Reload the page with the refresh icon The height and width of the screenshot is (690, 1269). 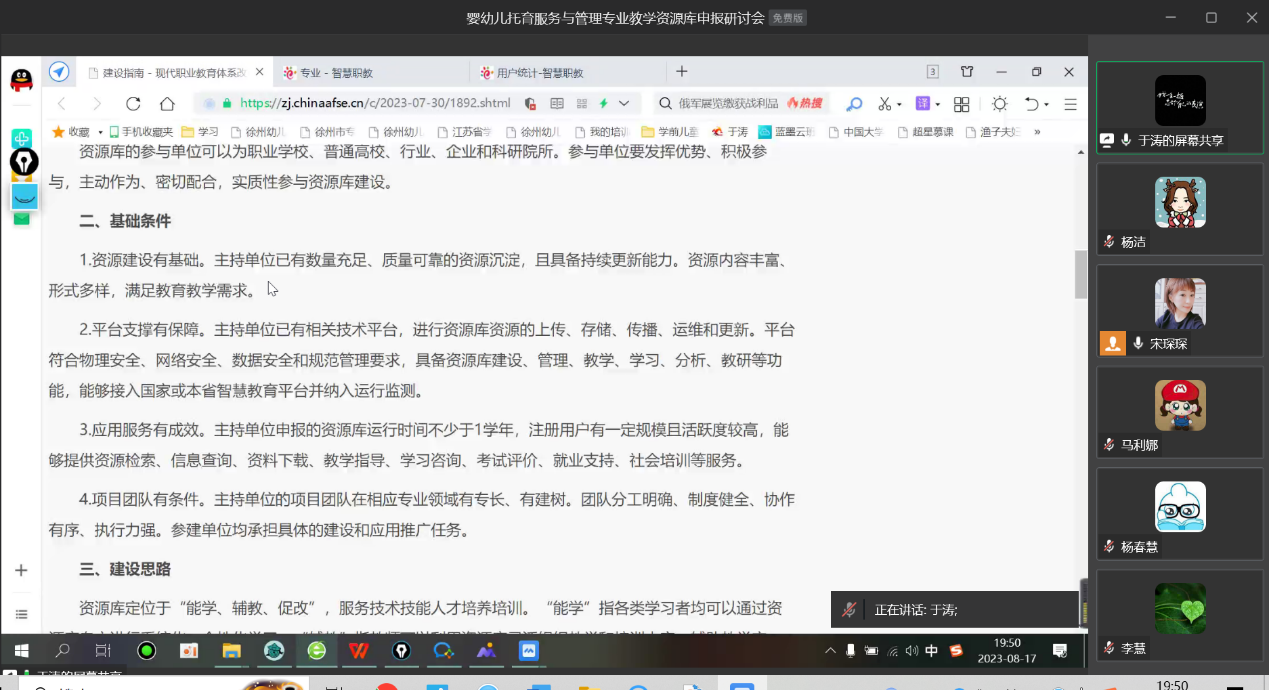click(133, 104)
